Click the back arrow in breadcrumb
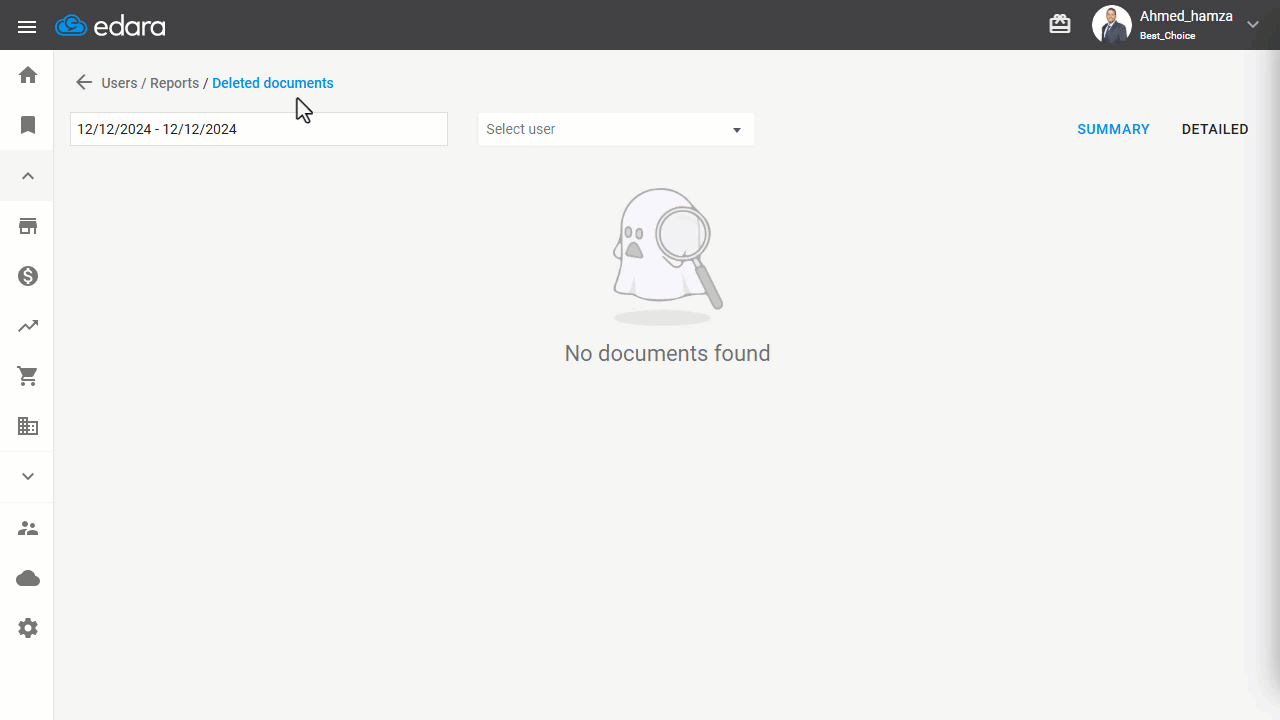 (x=84, y=83)
